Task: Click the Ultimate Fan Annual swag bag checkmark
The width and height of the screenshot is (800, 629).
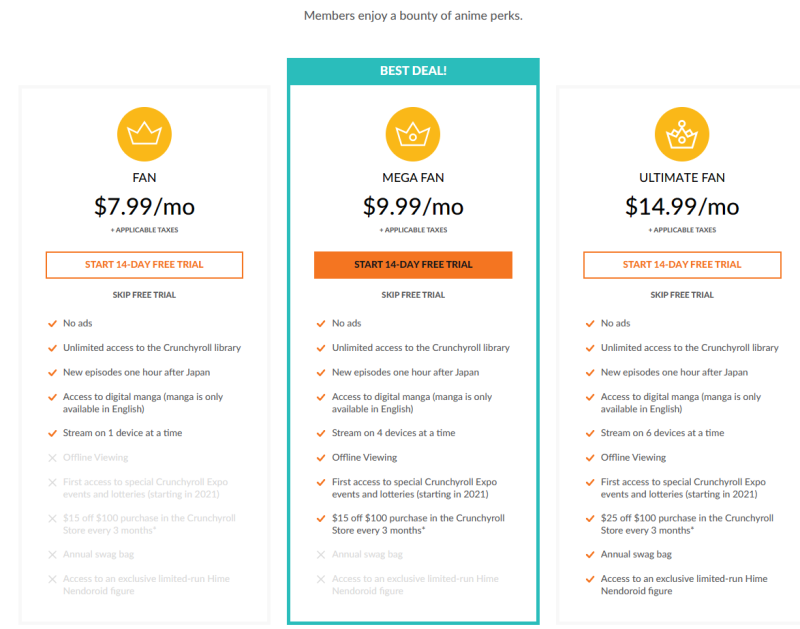Action: click(x=590, y=555)
